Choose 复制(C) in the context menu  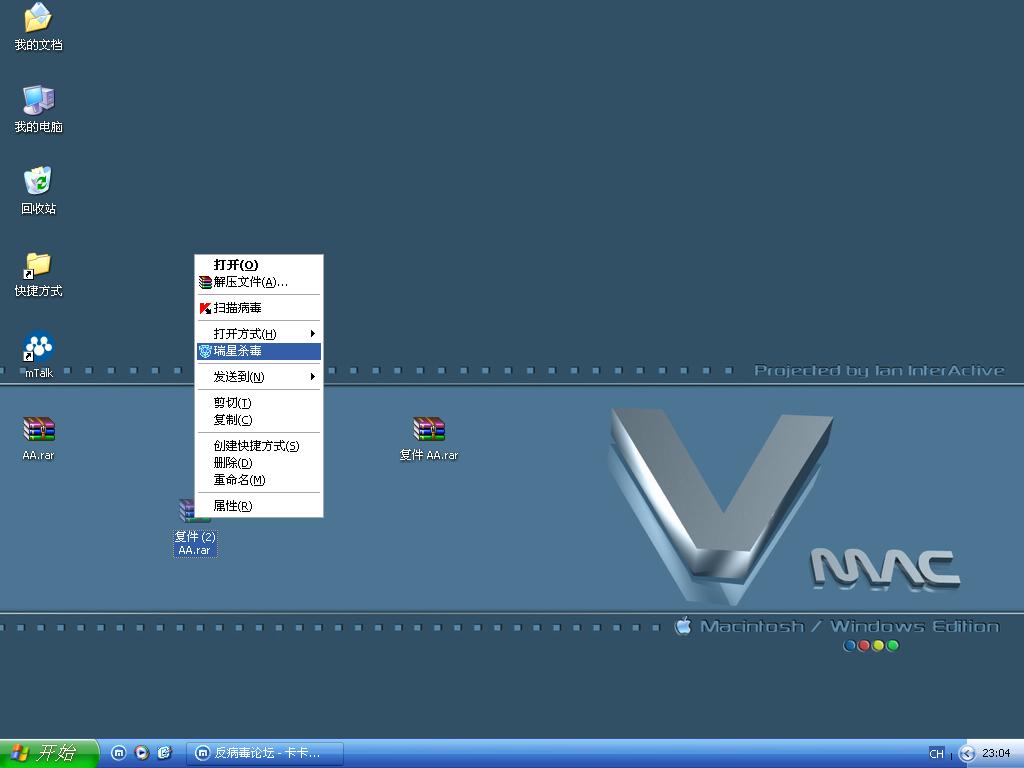[x=259, y=420]
